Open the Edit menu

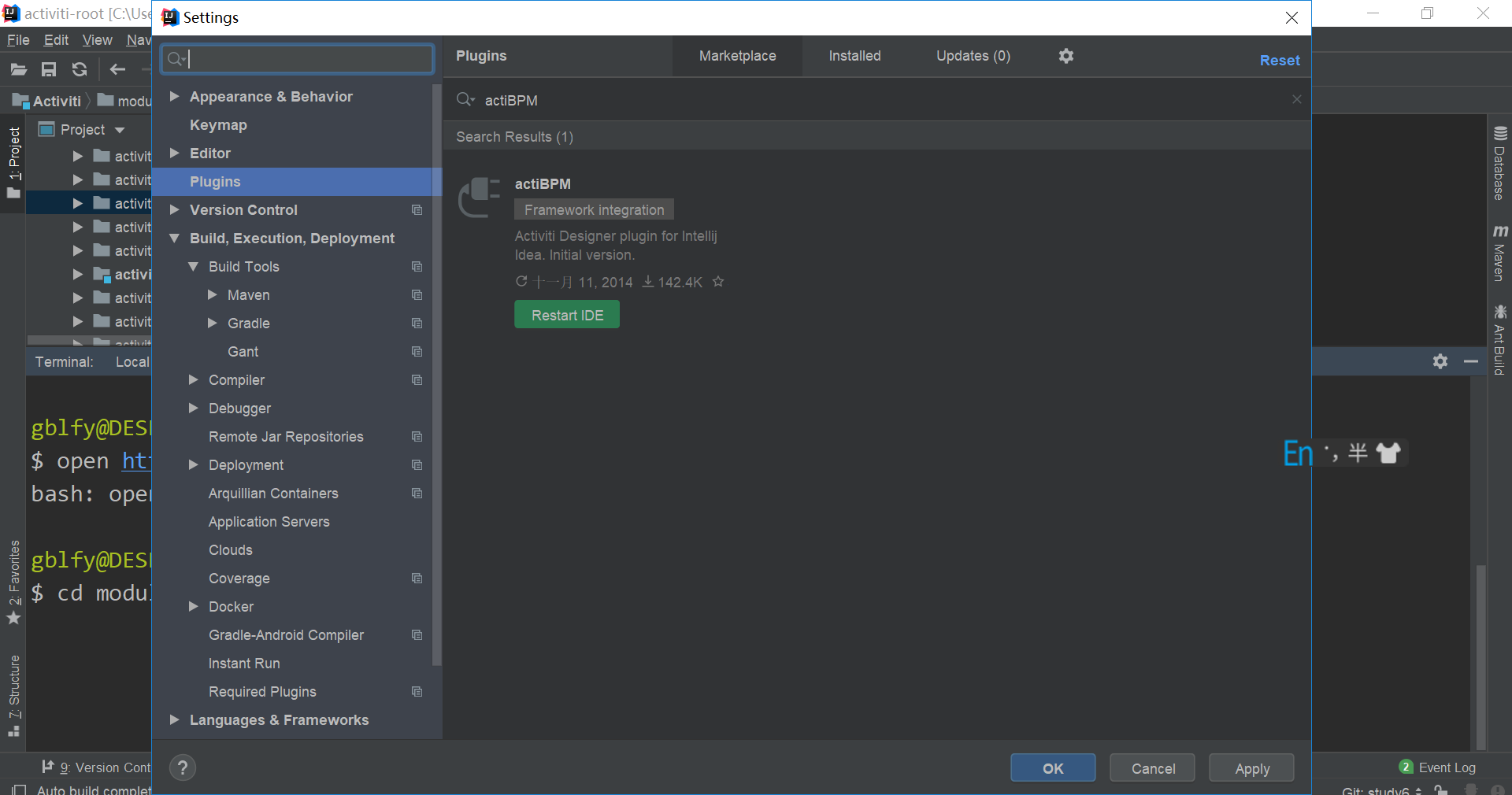pyautogui.click(x=56, y=40)
